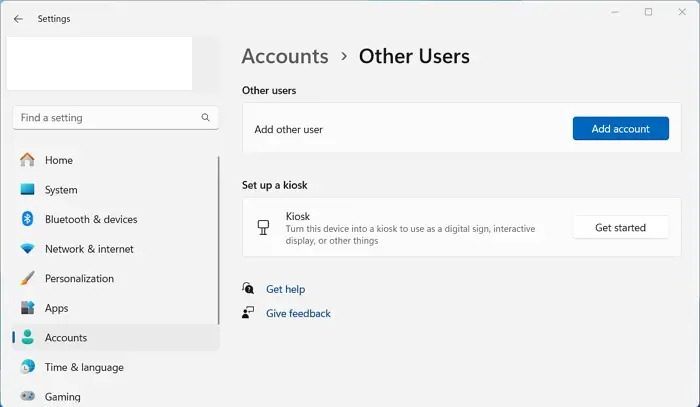This screenshot has width=700, height=407.
Task: Click the Gaming controller icon
Action: [x=27, y=396]
